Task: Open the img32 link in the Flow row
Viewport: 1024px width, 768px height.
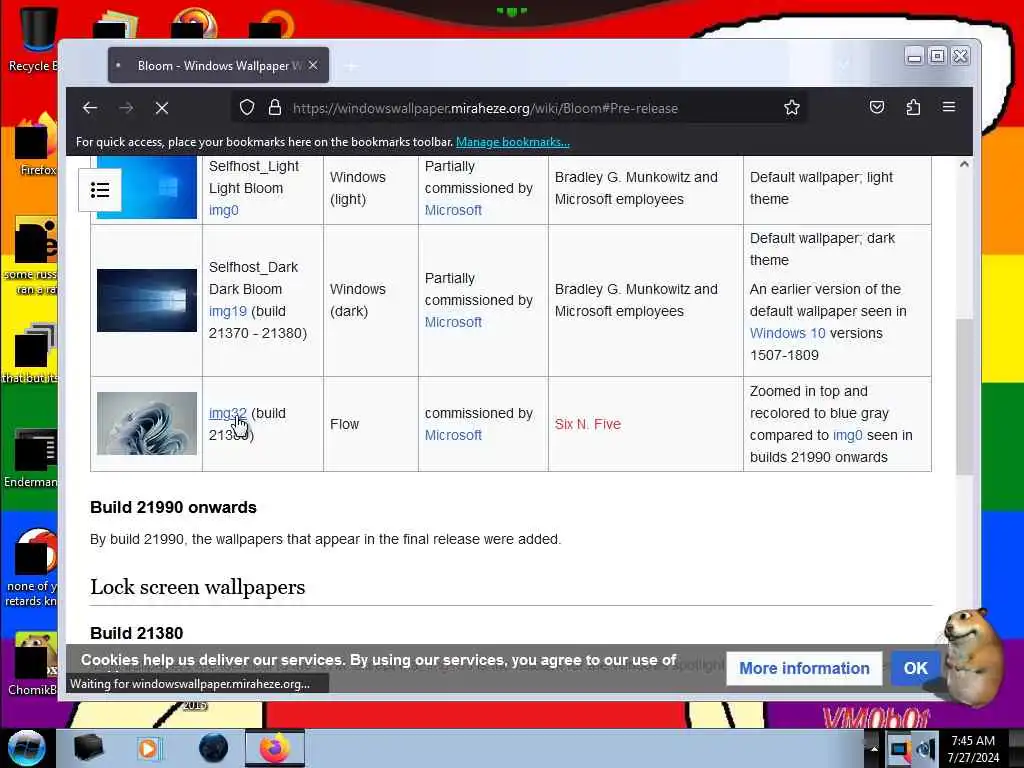Action: [227, 413]
